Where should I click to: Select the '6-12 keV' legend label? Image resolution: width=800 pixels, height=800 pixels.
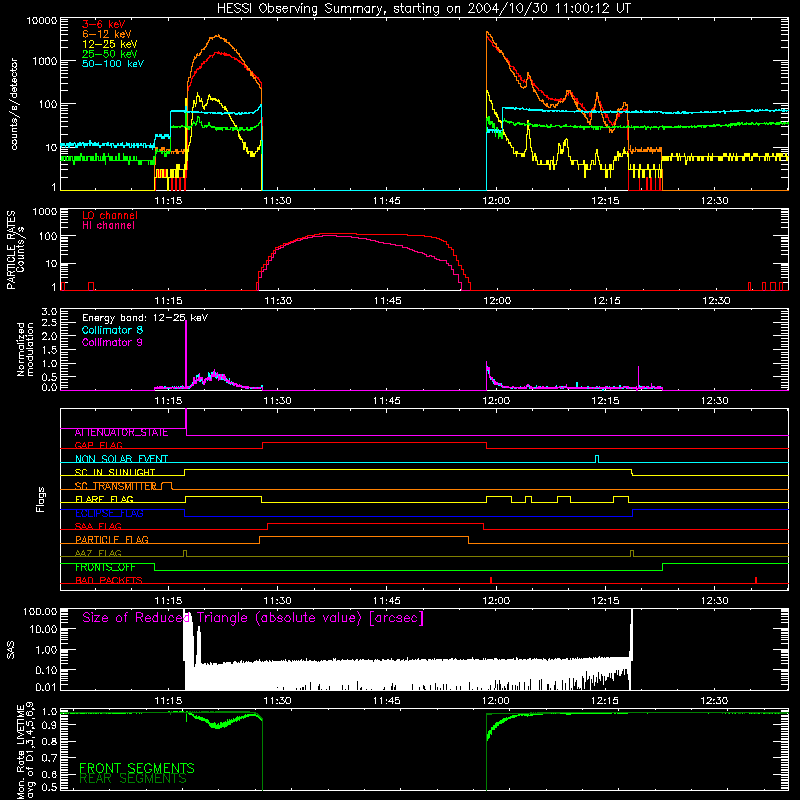point(107,34)
